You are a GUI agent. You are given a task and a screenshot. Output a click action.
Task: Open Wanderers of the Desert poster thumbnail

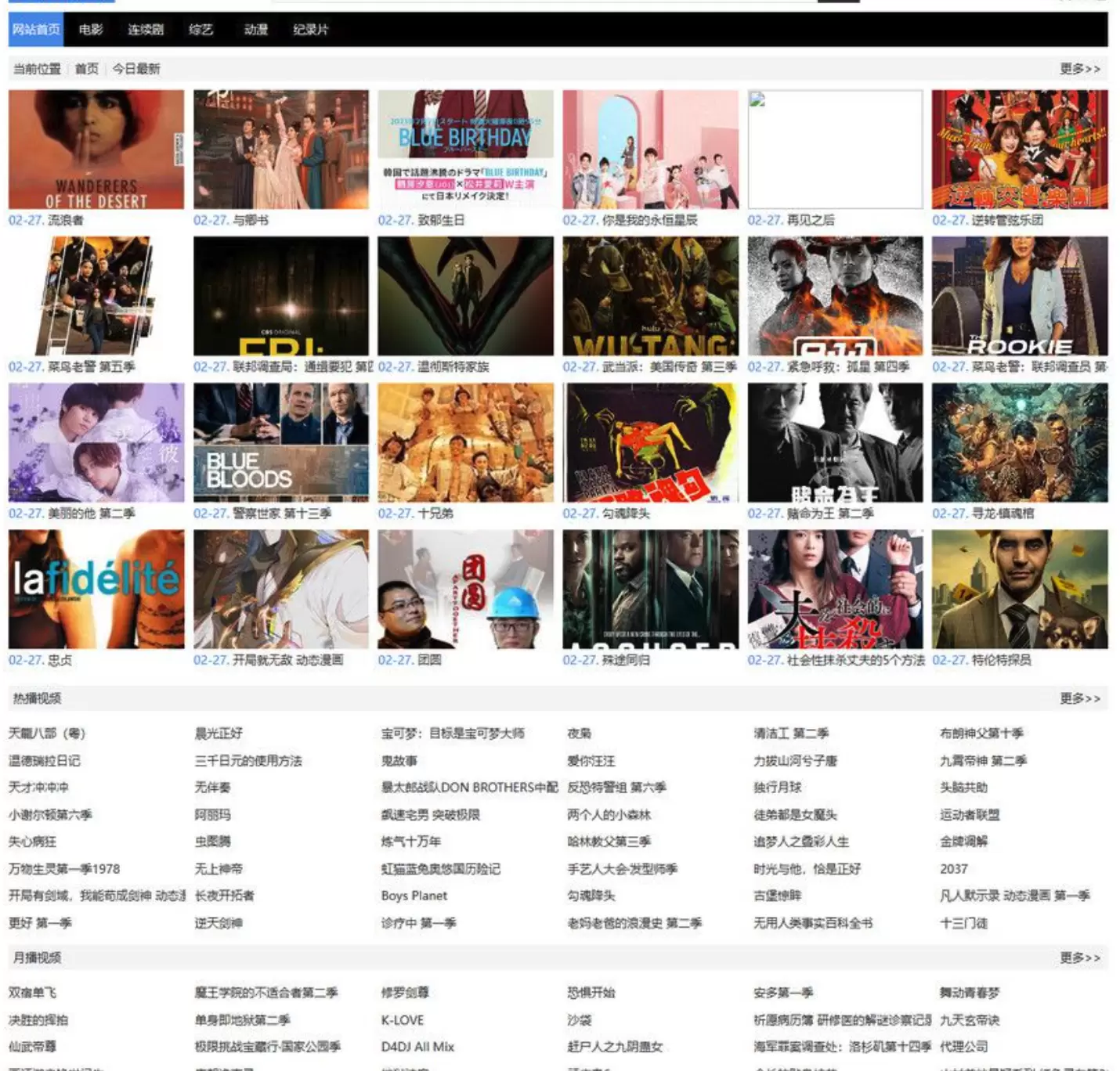tap(96, 150)
